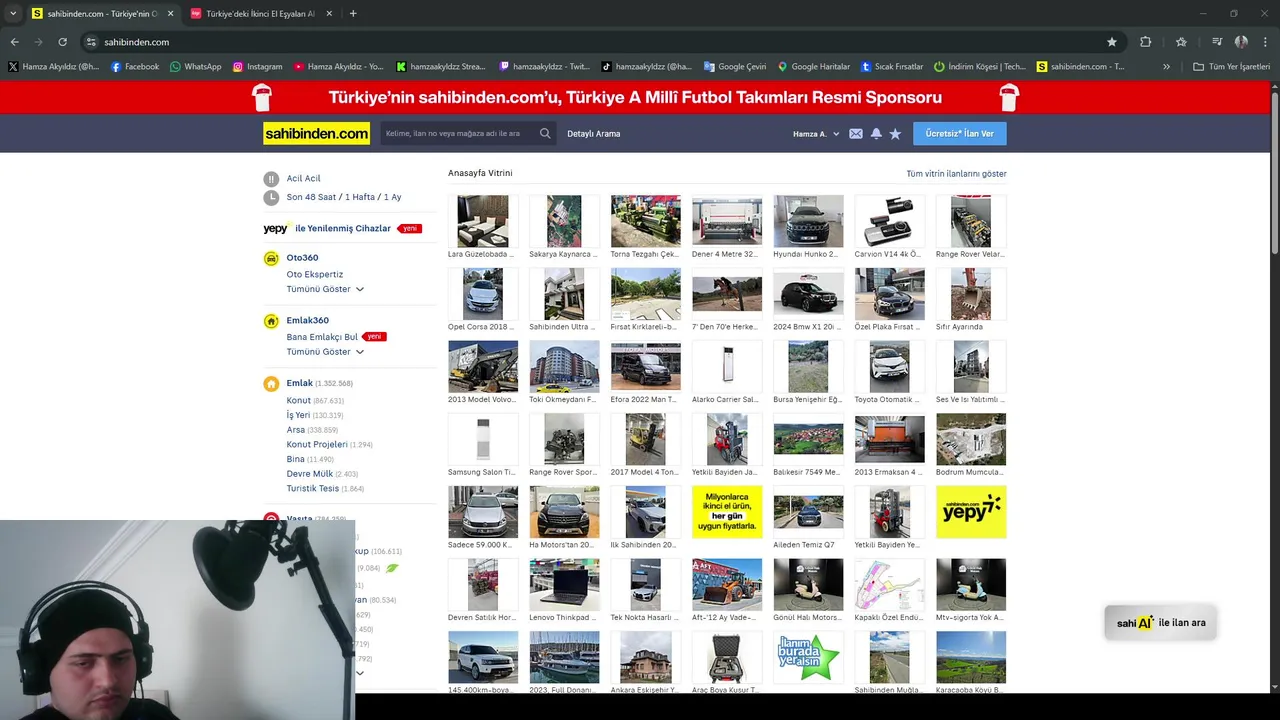Open the tab search dropdown arrow
Viewport: 1280px width, 720px height.
point(13,14)
